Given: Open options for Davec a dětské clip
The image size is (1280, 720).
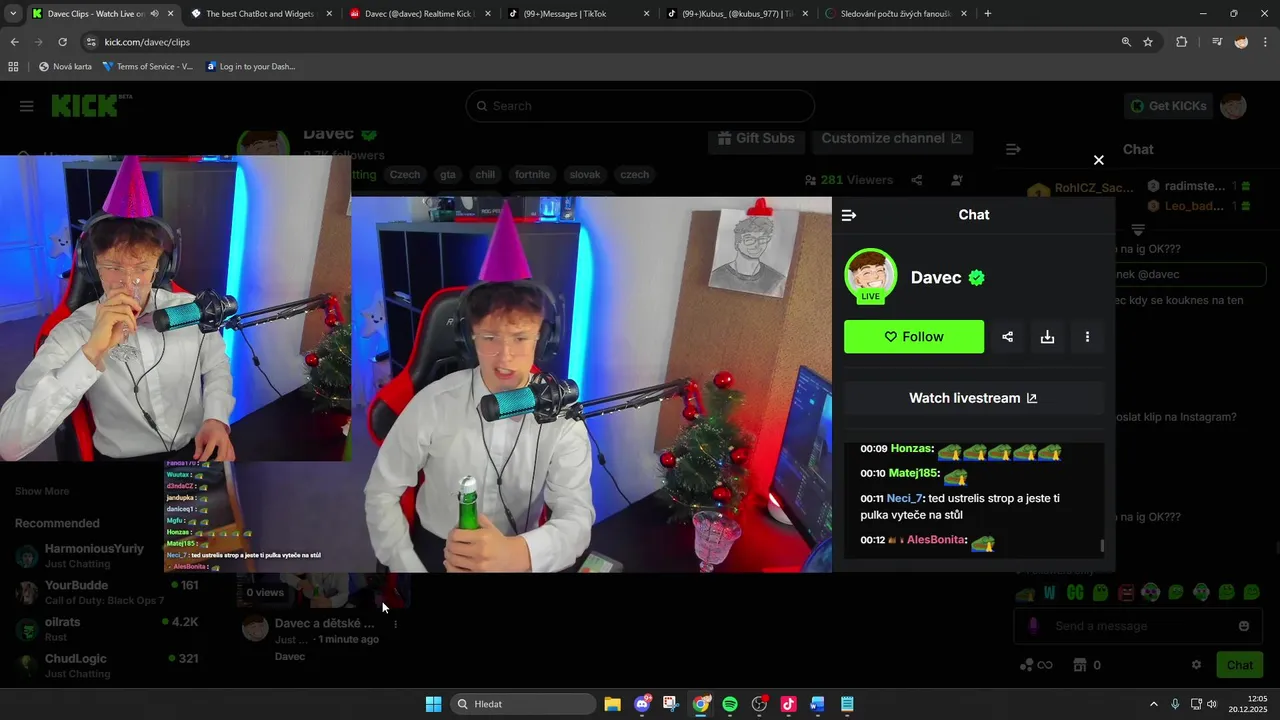Looking at the screenshot, I should coord(395,624).
